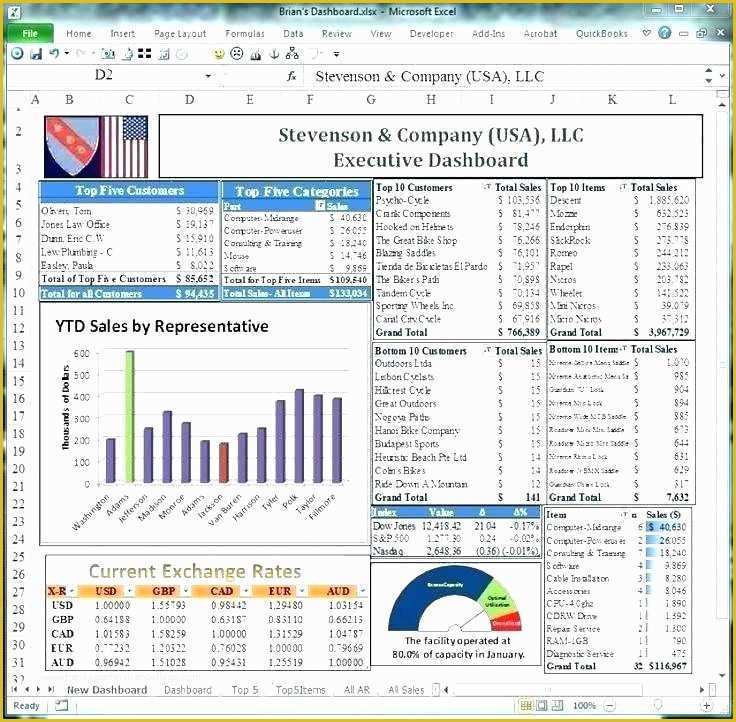Open Customize Quick Access Toolbar dropdown

[x=337, y=54]
